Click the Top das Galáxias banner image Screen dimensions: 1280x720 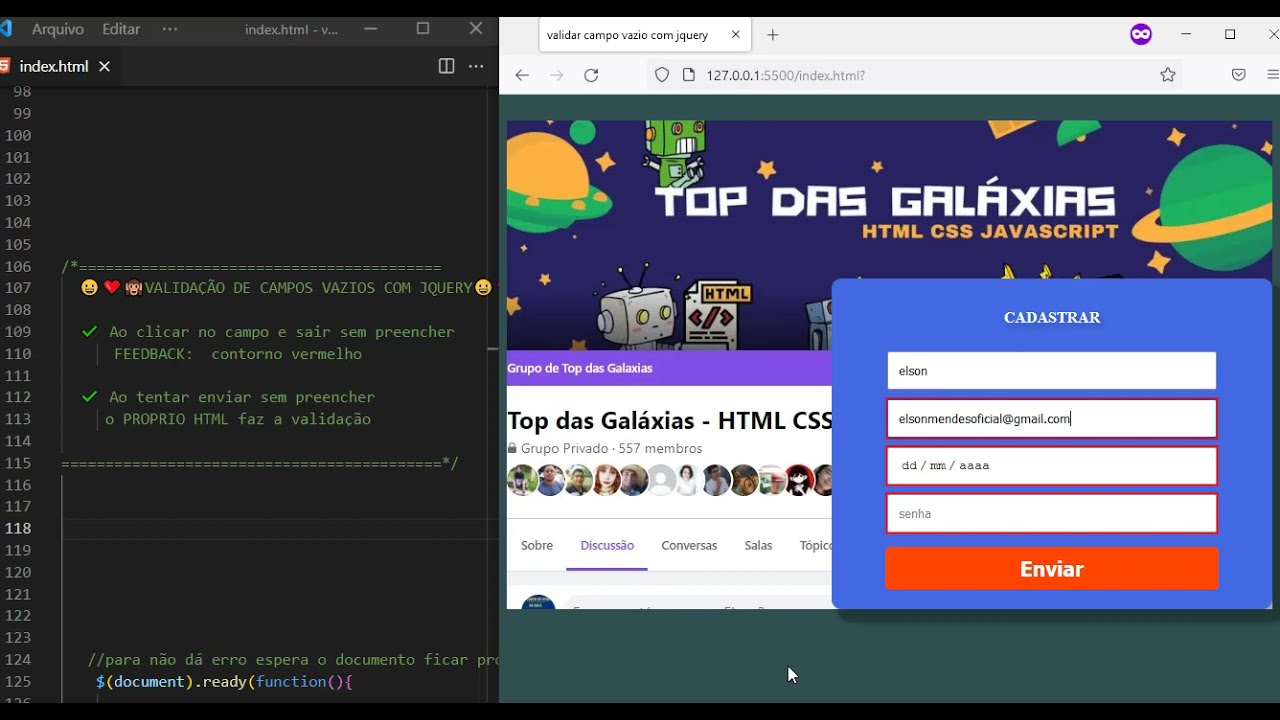[889, 200]
